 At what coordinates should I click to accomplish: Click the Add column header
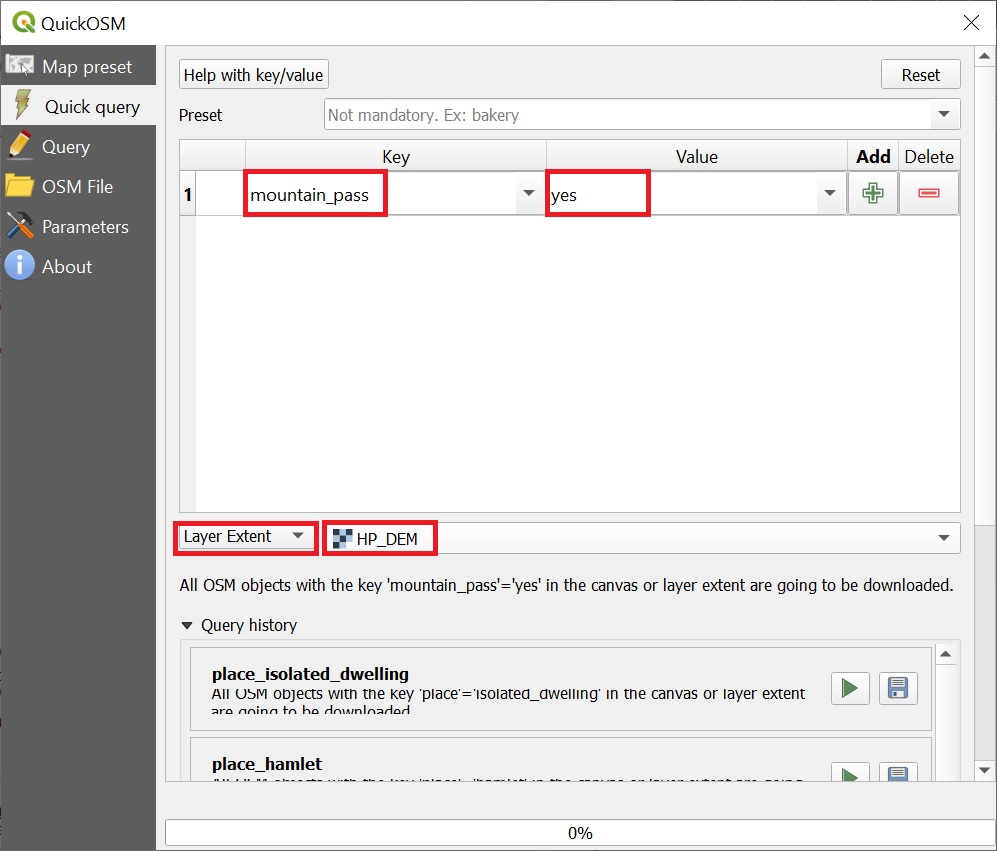(x=872, y=156)
